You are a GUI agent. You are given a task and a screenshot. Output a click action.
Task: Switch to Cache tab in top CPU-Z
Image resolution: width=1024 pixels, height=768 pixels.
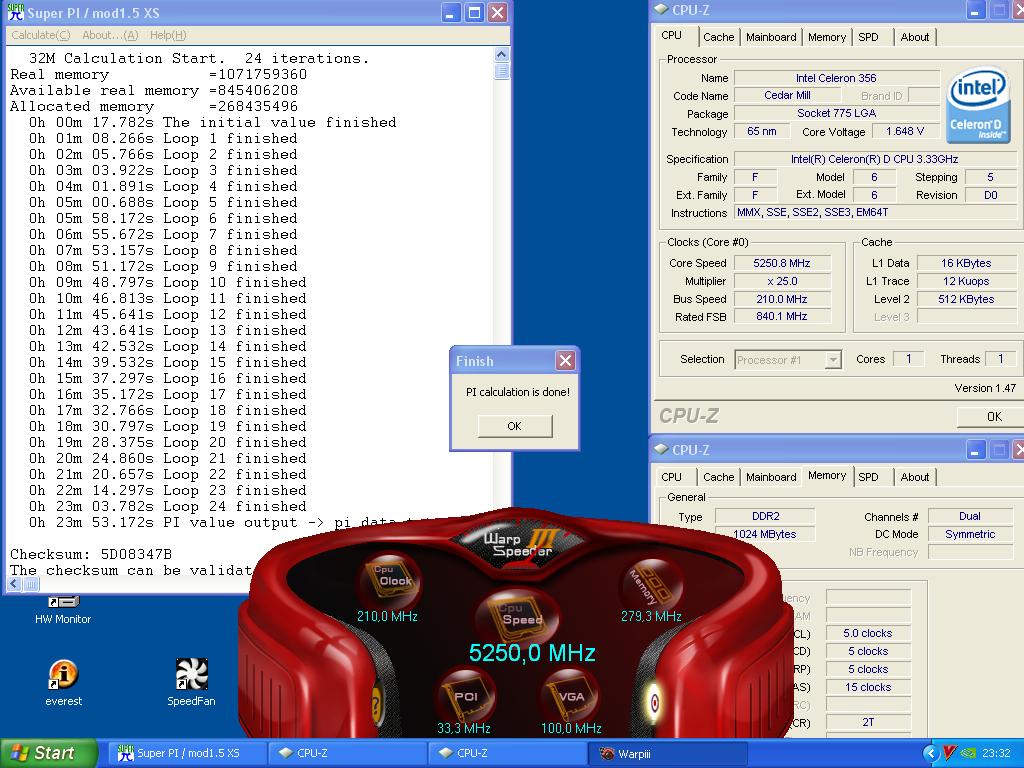click(x=718, y=37)
